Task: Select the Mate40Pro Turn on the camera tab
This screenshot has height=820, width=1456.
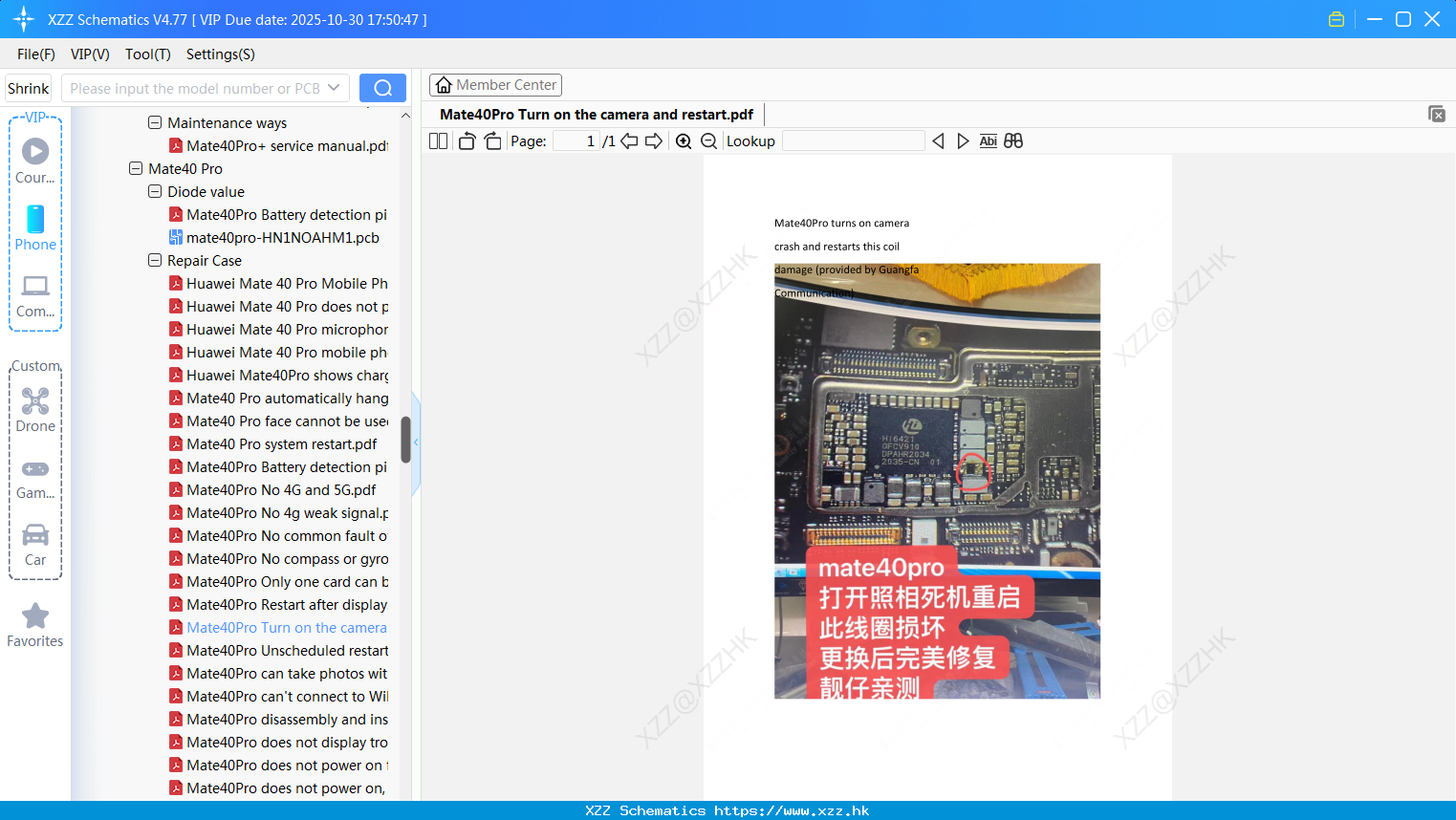Action: [x=597, y=114]
